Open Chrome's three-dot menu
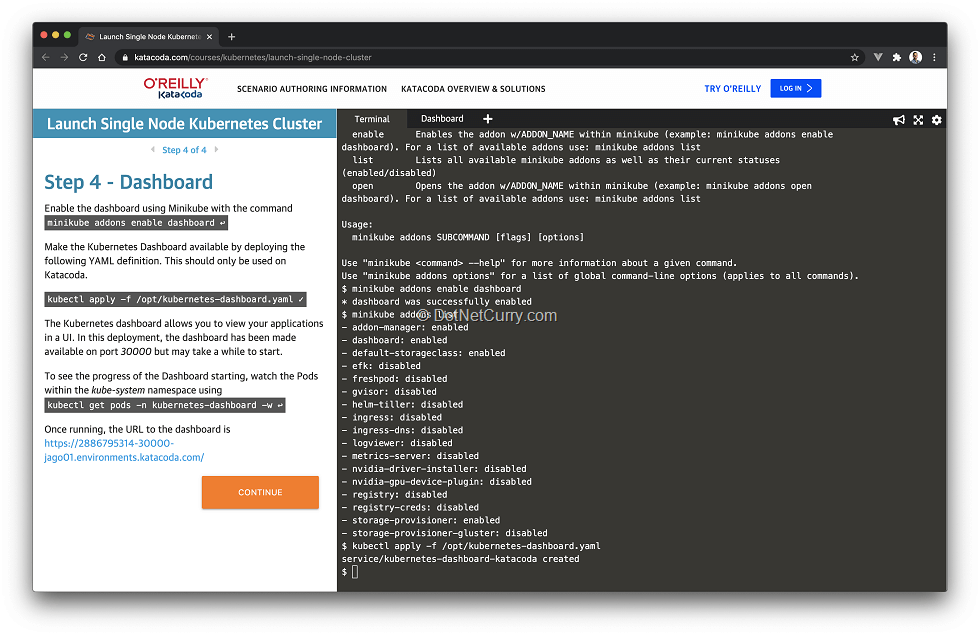 pyautogui.click(x=934, y=58)
